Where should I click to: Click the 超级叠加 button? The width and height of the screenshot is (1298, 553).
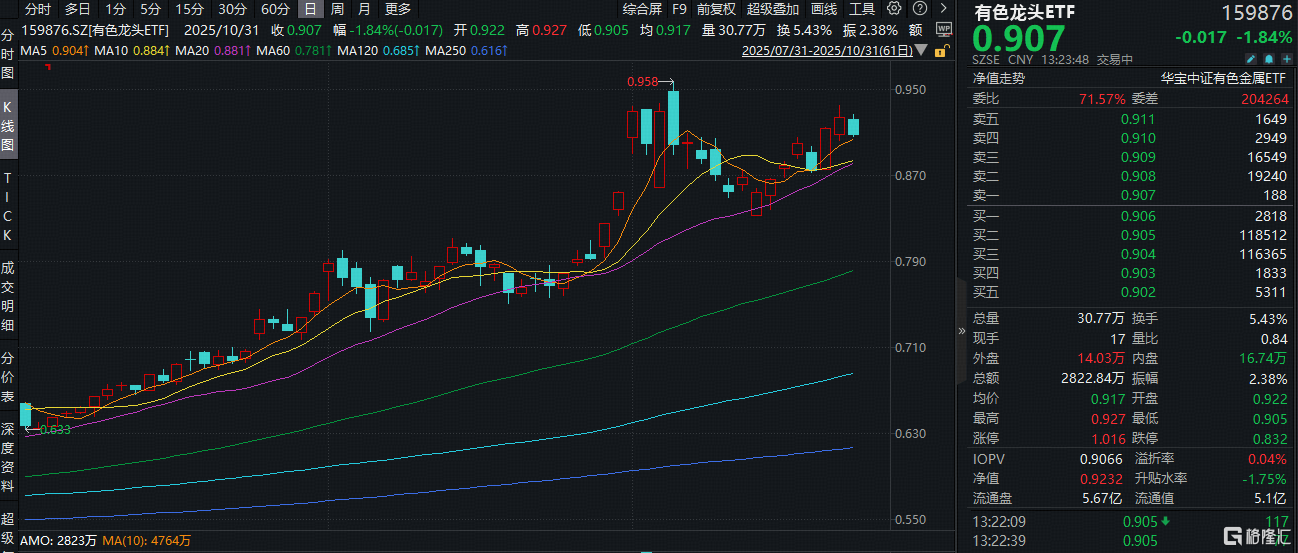click(x=773, y=9)
